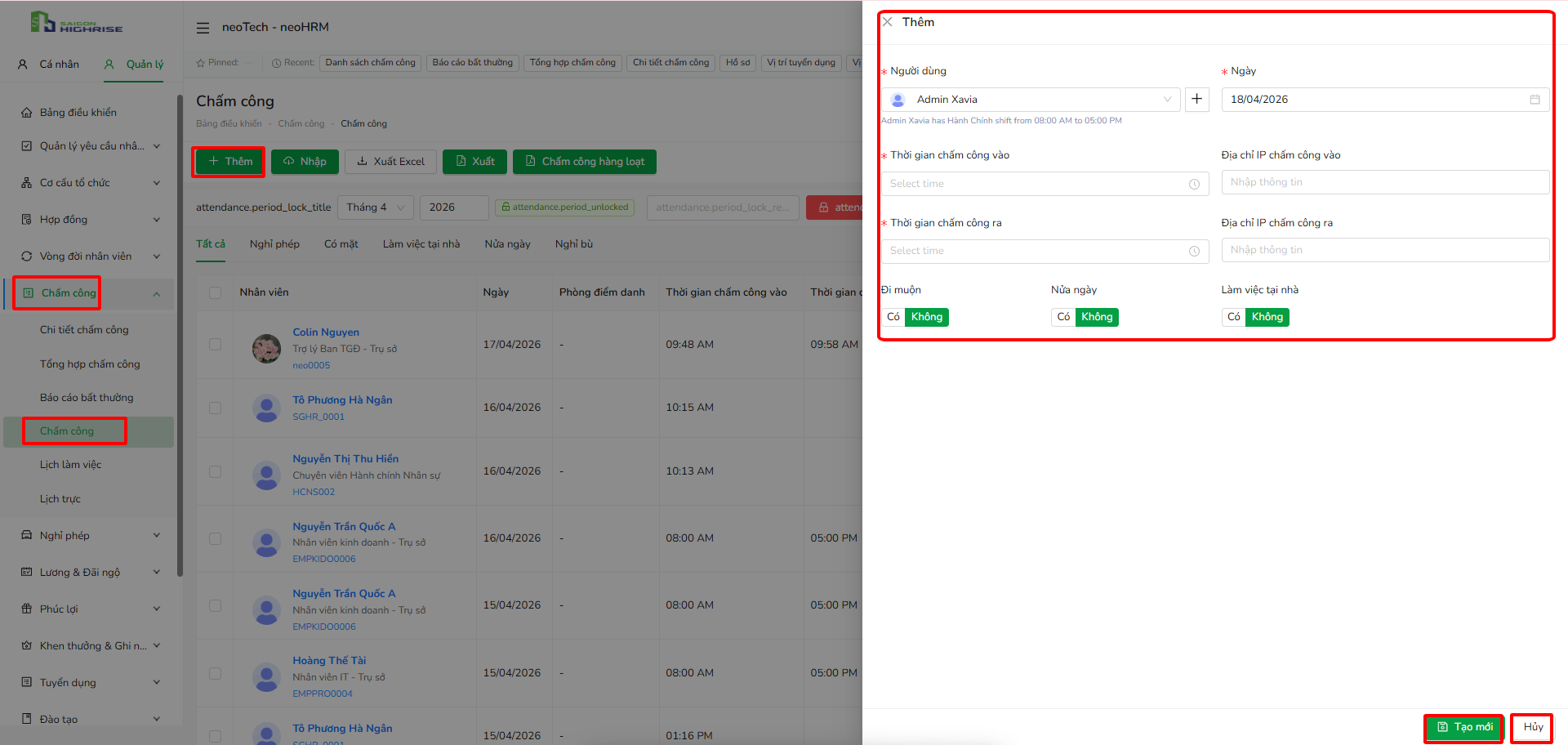Click the attendance.period_unlocked badge
The height and width of the screenshot is (745, 1568).
tap(565, 207)
